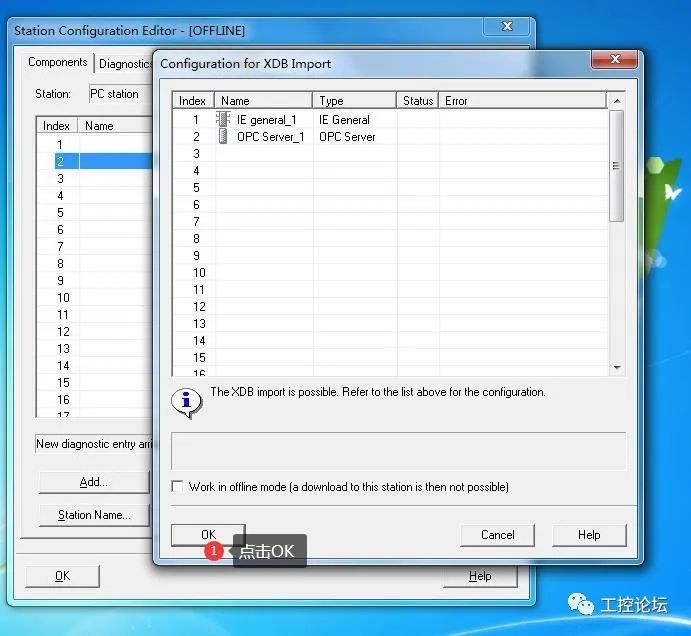Image resolution: width=691 pixels, height=636 pixels.
Task: Select row 1 in Station Configuration Editor list
Action: 95,145
